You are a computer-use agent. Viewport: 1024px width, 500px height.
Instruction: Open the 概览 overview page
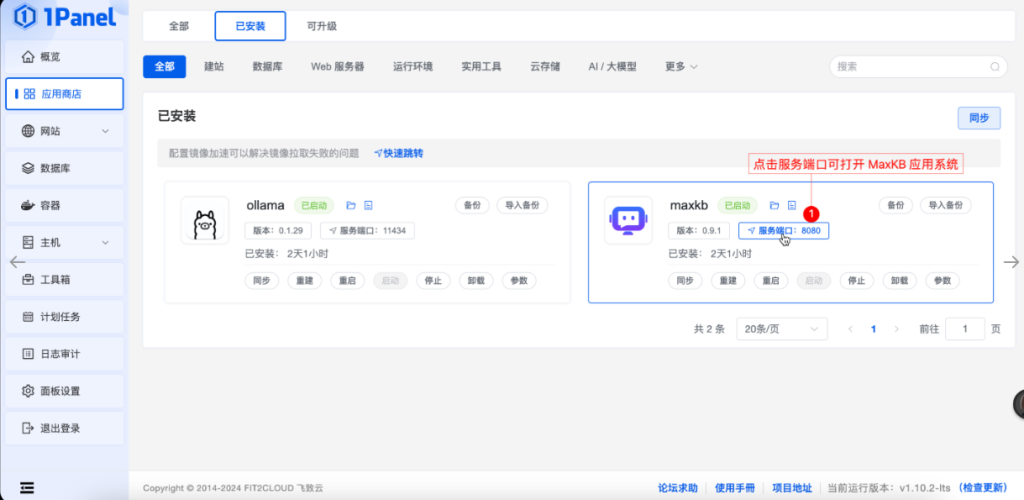(64, 57)
